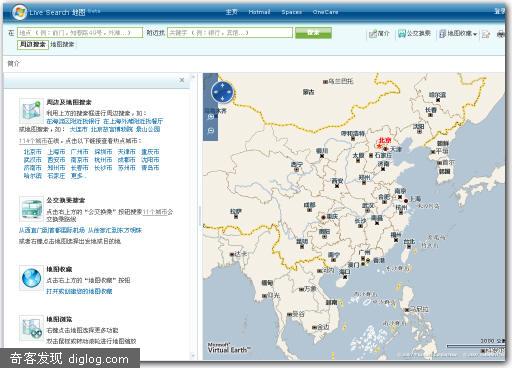Image resolution: width=512 pixels, height=368 pixels.
Task: Click the 简介 toolbar icon
Action: [379, 34]
